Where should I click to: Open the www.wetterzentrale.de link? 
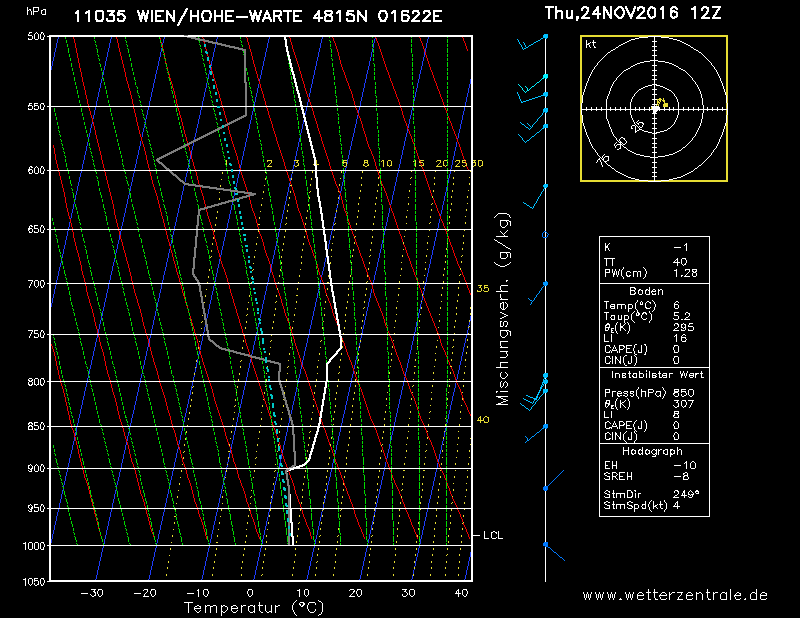pos(675,595)
